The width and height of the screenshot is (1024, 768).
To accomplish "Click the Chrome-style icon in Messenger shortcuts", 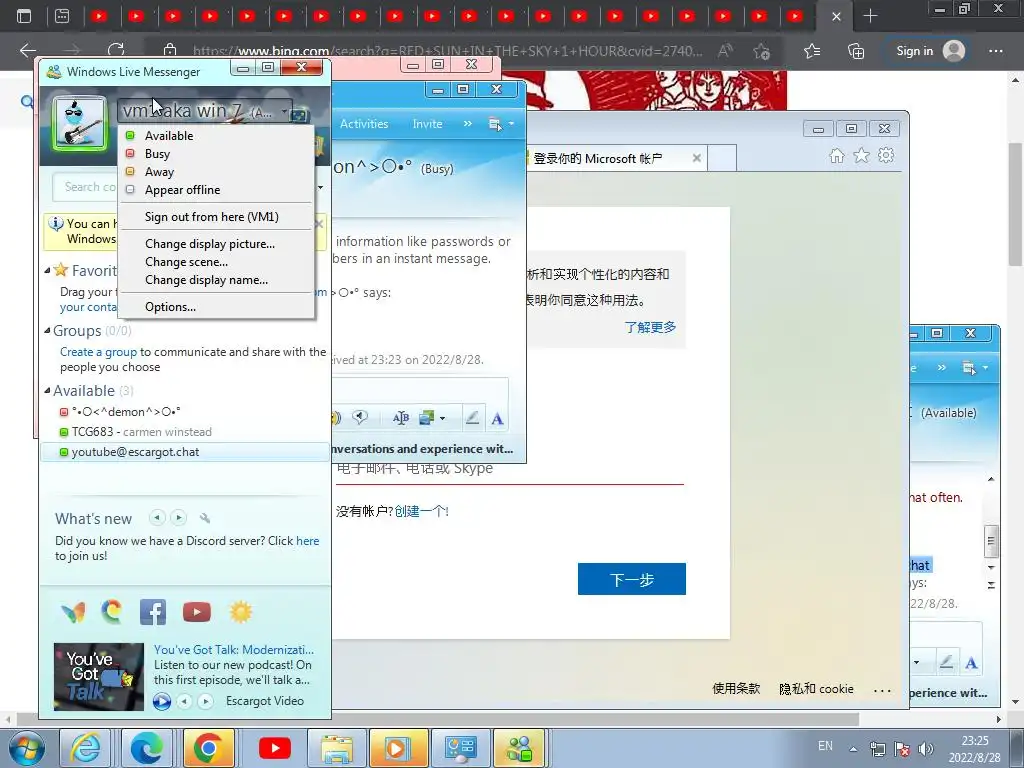I will (x=112, y=612).
